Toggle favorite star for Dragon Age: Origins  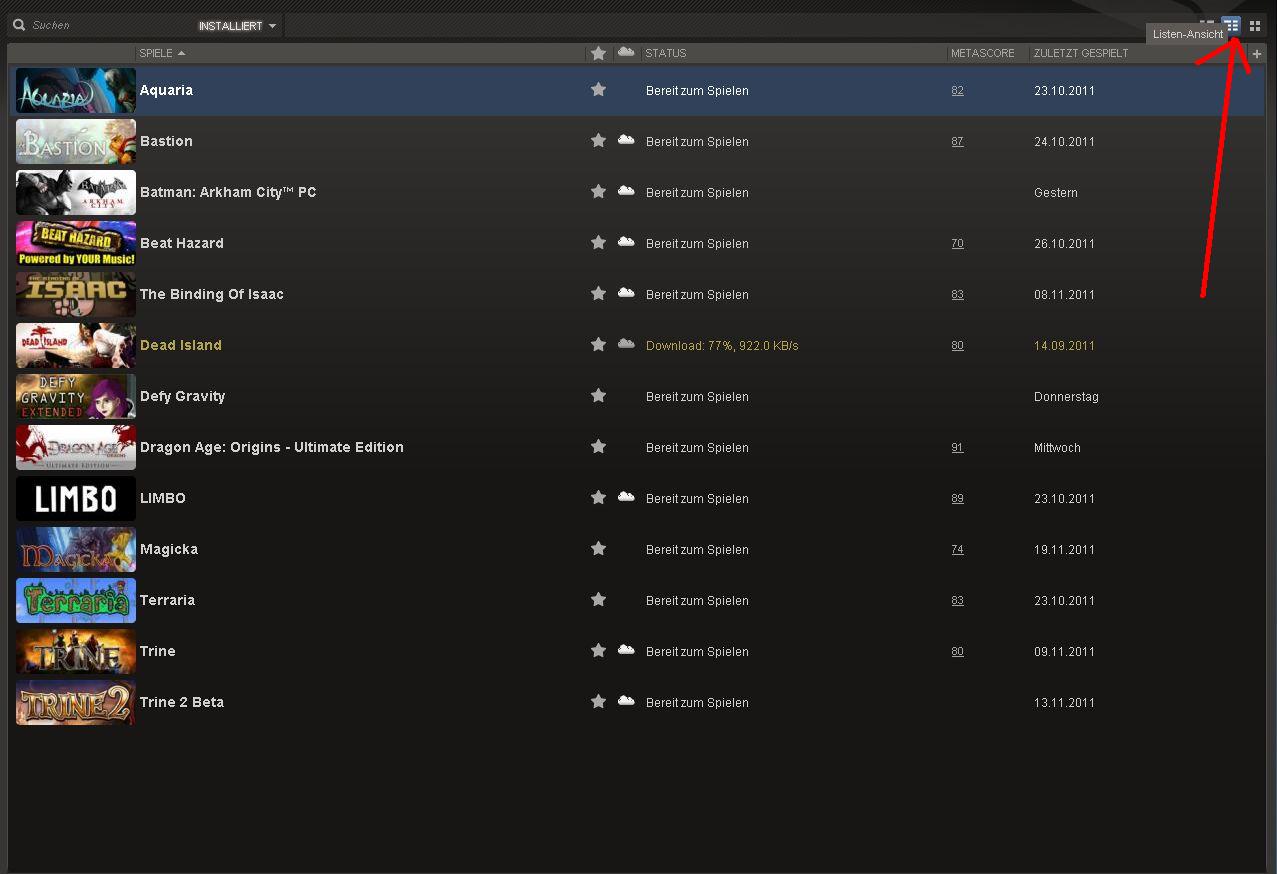click(598, 447)
